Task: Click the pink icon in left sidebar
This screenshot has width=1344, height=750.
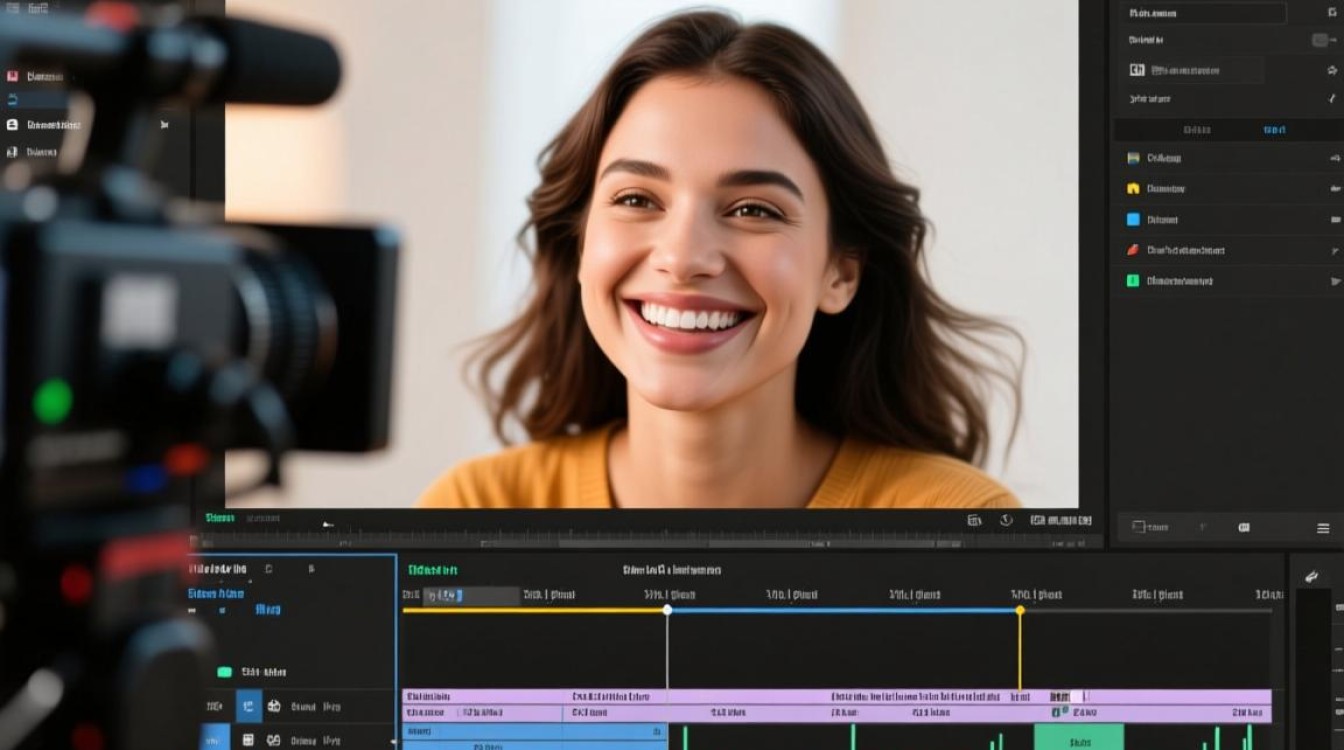Action: [x=13, y=76]
